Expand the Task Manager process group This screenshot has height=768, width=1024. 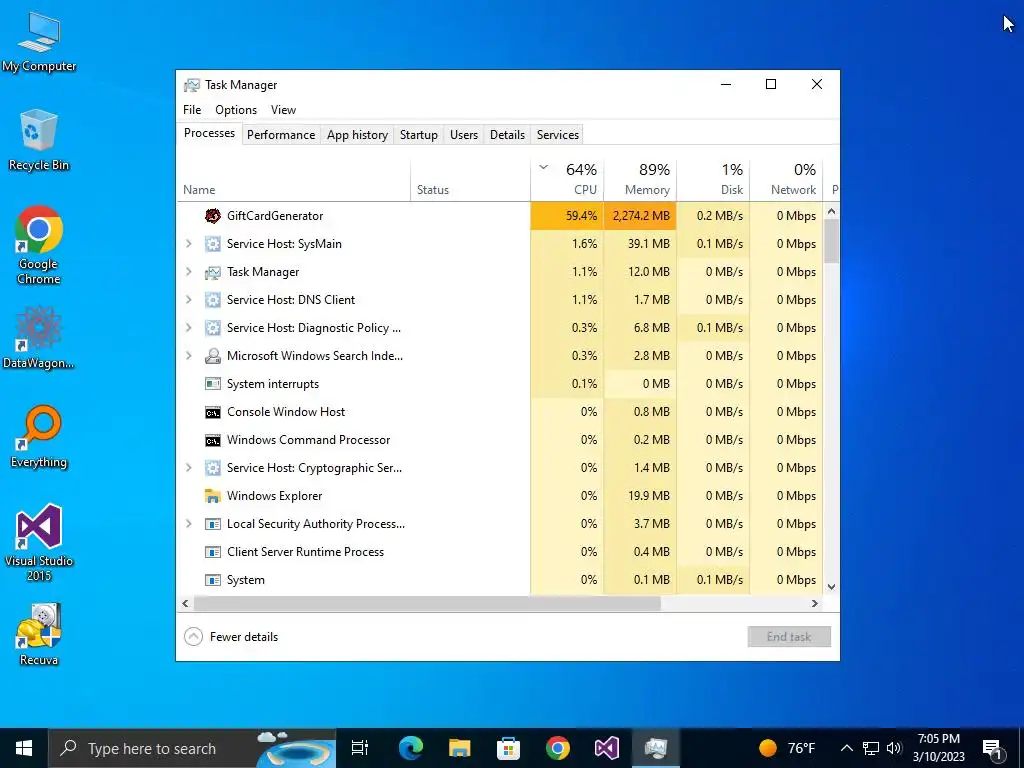pos(189,272)
